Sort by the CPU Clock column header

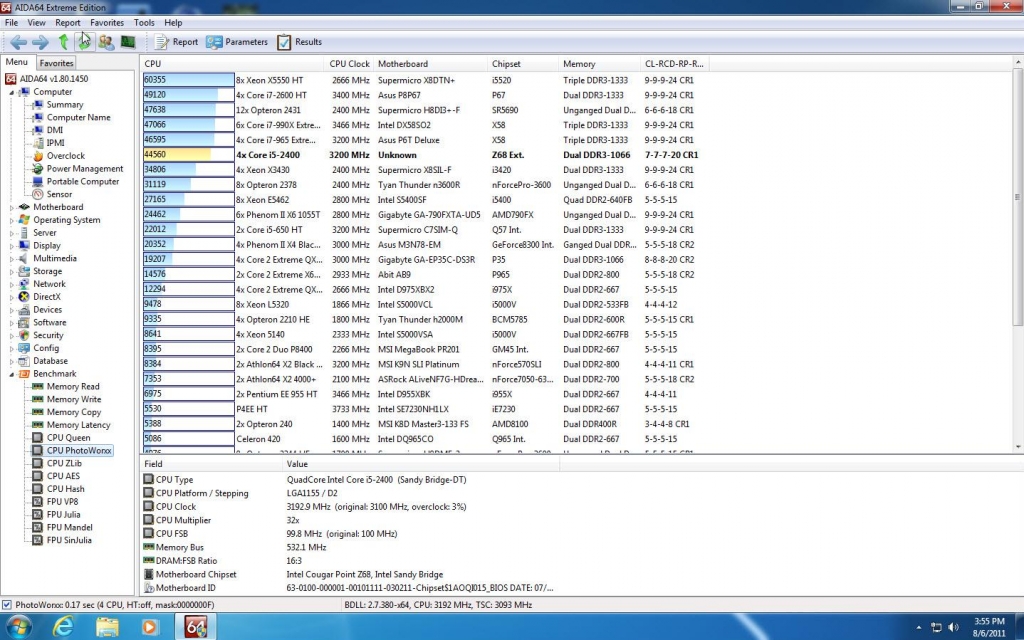coord(349,64)
